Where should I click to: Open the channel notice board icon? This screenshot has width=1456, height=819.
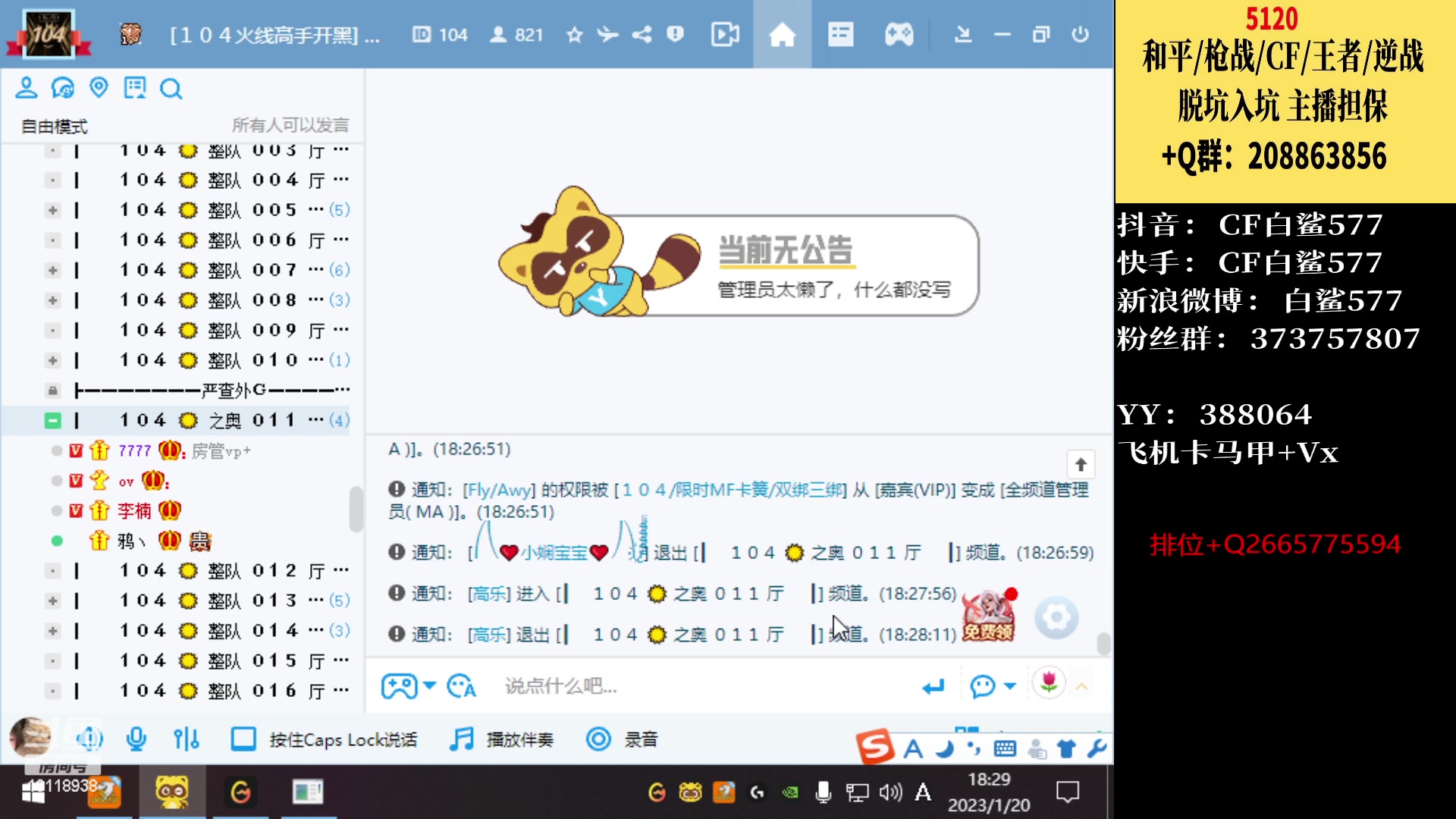click(x=135, y=88)
